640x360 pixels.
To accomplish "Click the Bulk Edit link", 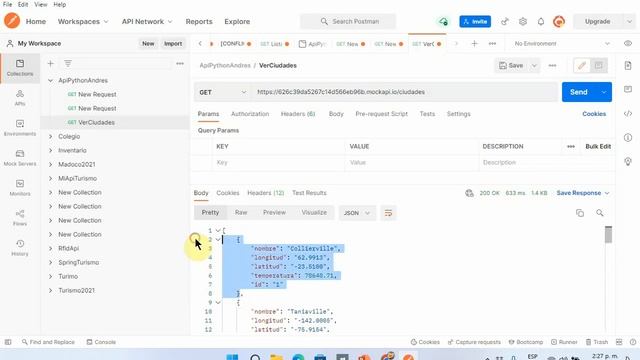I will click(x=598, y=147).
